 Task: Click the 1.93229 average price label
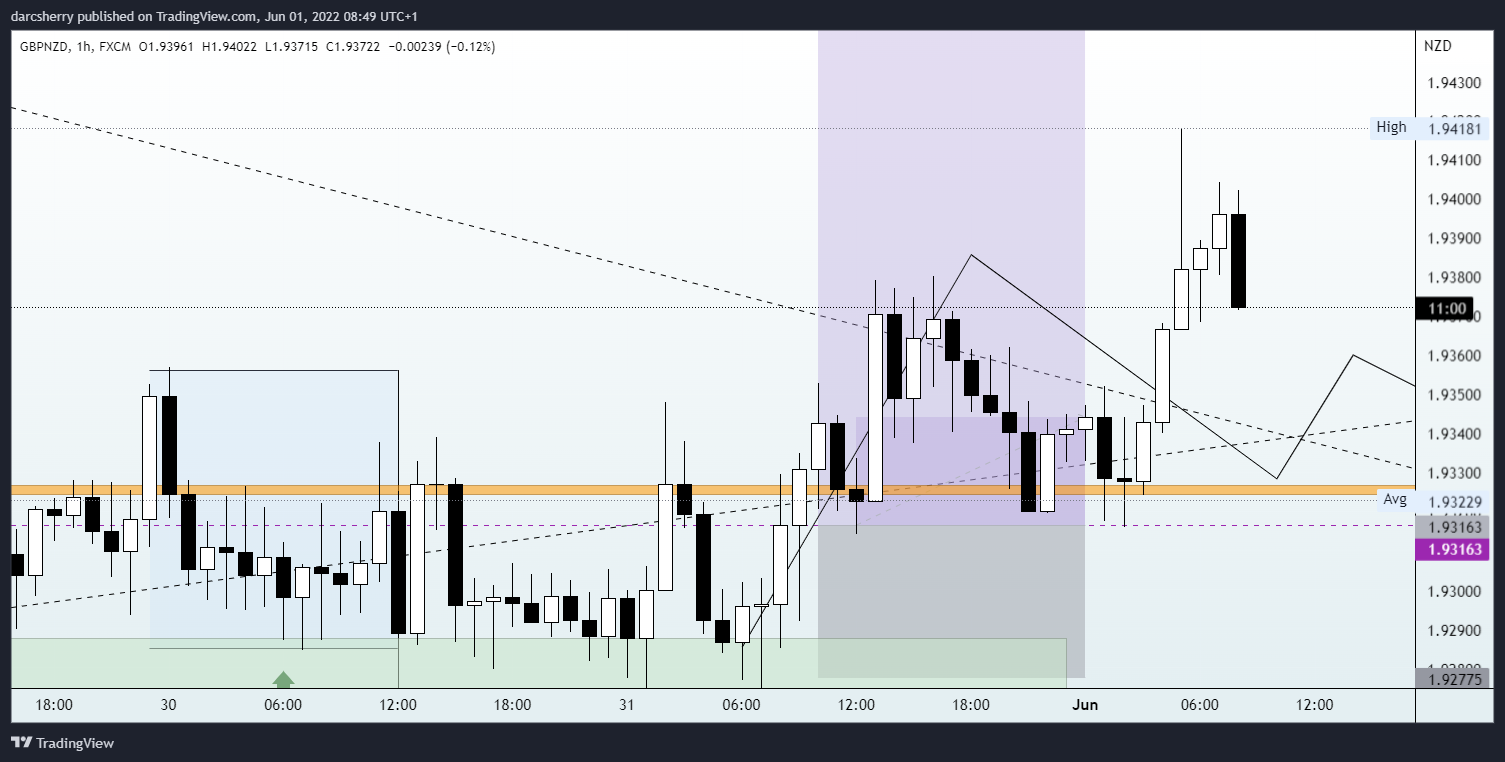pos(1453,500)
